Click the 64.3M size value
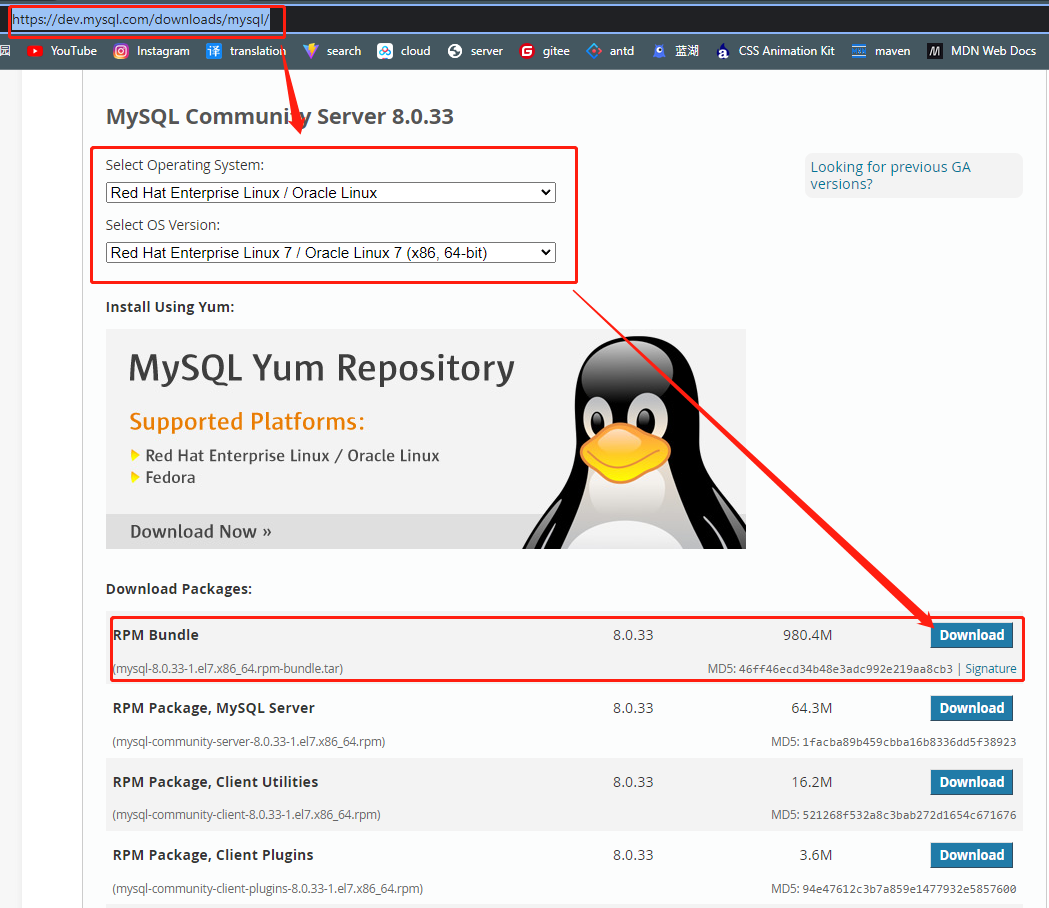The width and height of the screenshot is (1049, 908). pyautogui.click(x=812, y=708)
